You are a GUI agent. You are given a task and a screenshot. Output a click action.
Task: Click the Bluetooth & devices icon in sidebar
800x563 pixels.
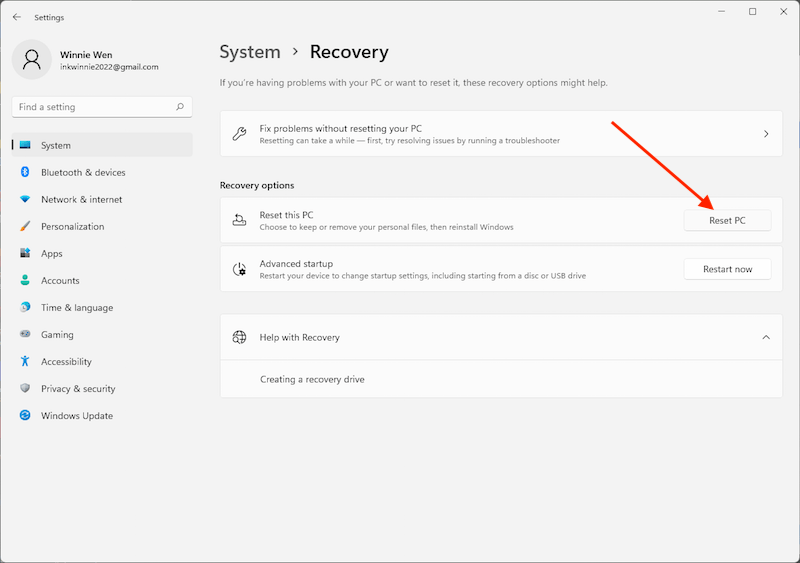(25, 172)
